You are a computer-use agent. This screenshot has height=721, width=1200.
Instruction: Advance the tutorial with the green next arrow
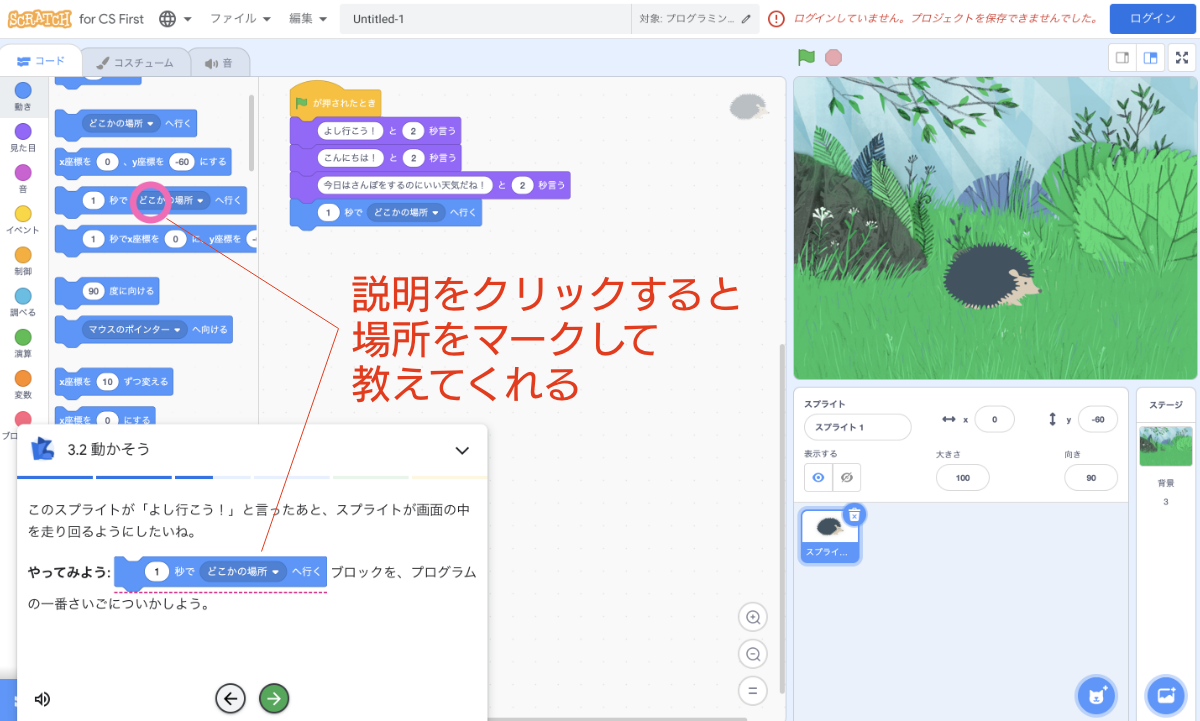point(274,698)
